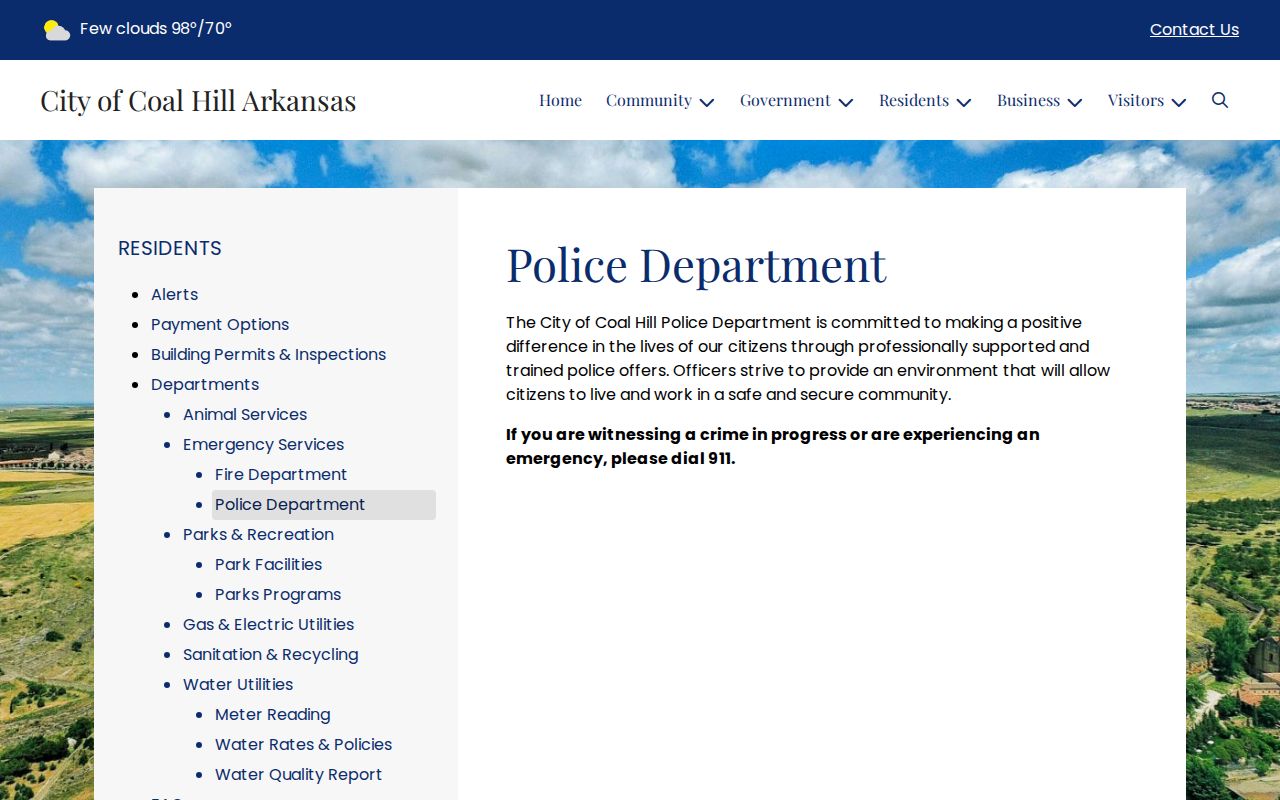Click the bold dial 911 emergency notice
The height and width of the screenshot is (800, 1280).
pos(772,446)
